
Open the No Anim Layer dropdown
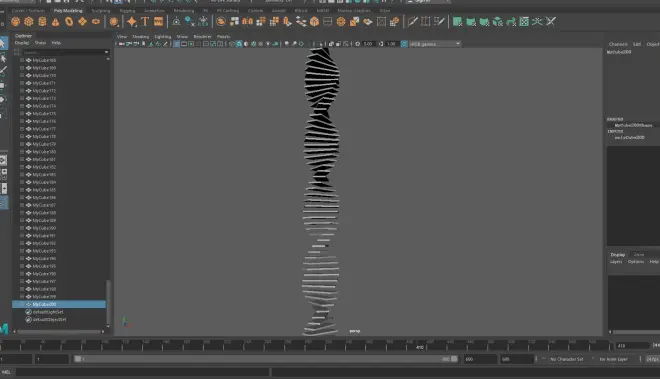[613, 359]
